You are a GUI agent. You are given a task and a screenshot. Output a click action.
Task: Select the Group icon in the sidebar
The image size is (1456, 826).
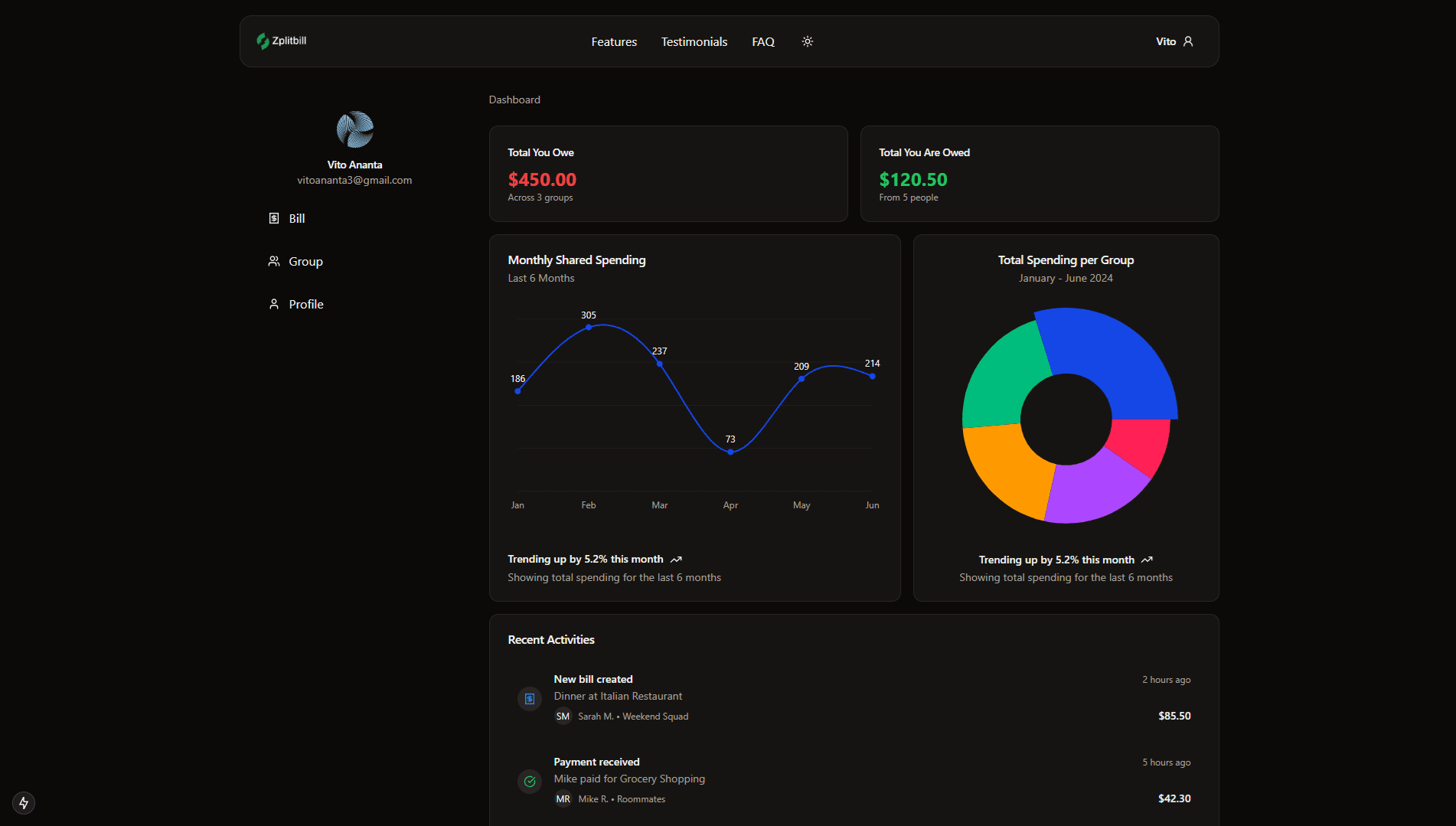[274, 261]
